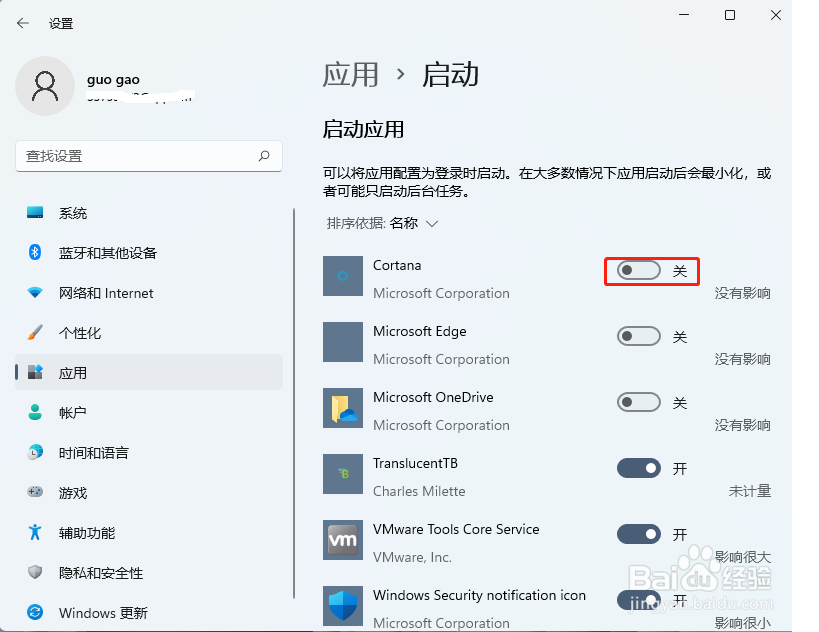Image resolution: width=819 pixels, height=632 pixels.
Task: Maximize the 设置 window
Action: [x=730, y=15]
